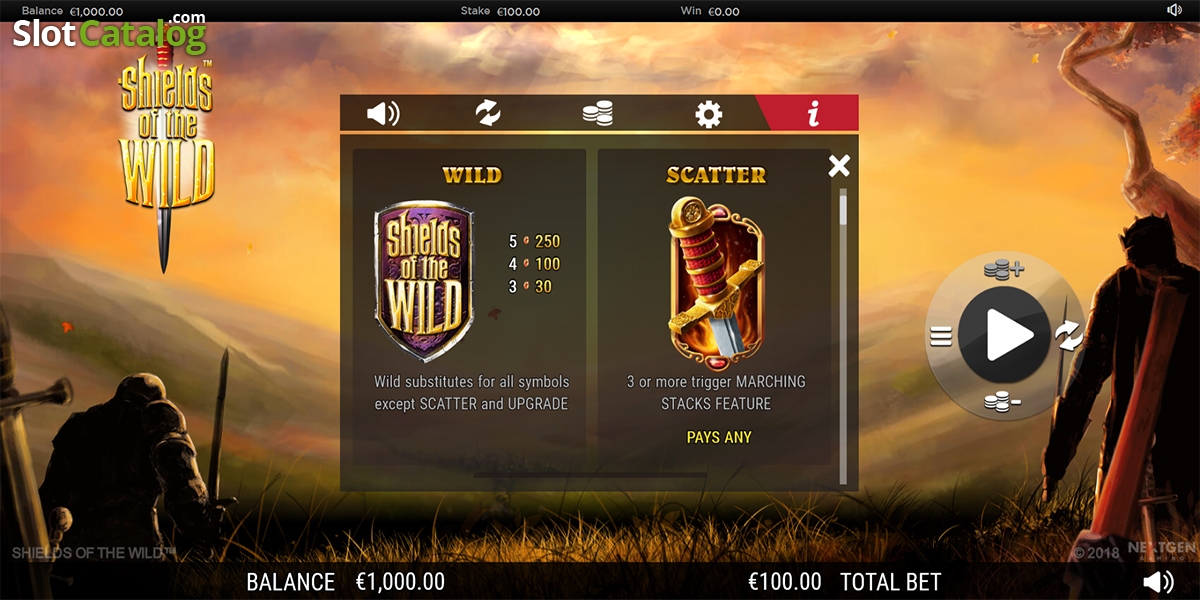Click the SlotCatalog logo link
The width and height of the screenshot is (1200, 600).
pos(109,34)
